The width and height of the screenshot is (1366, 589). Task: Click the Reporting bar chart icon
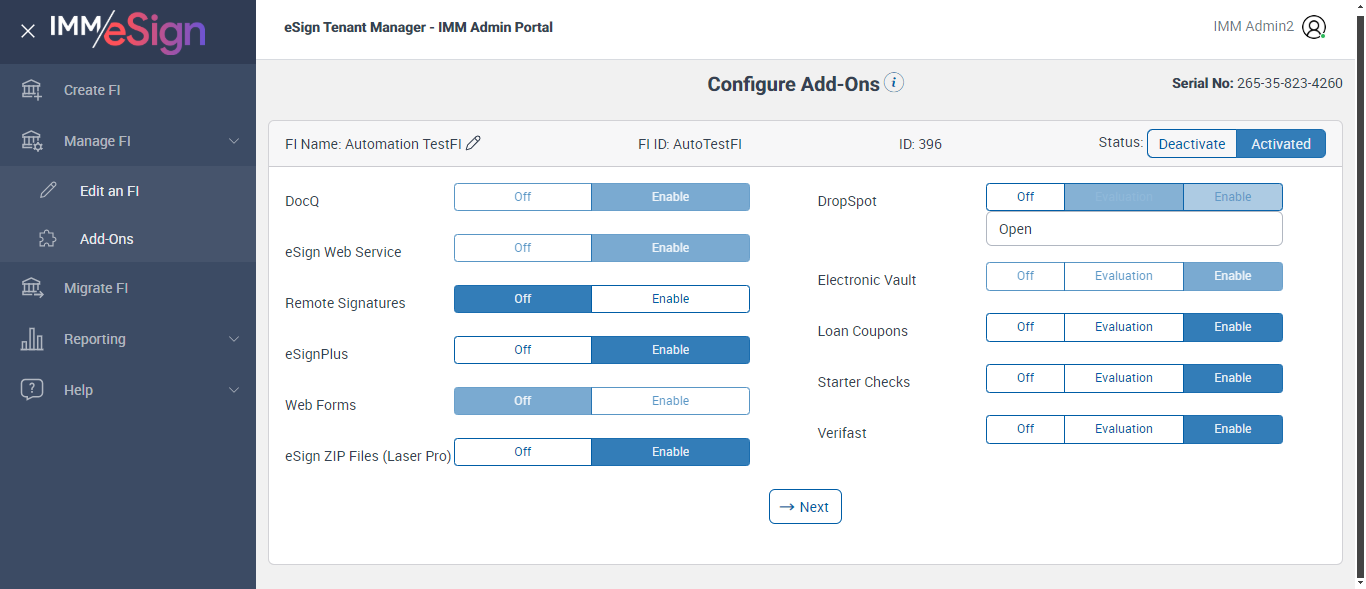click(32, 339)
